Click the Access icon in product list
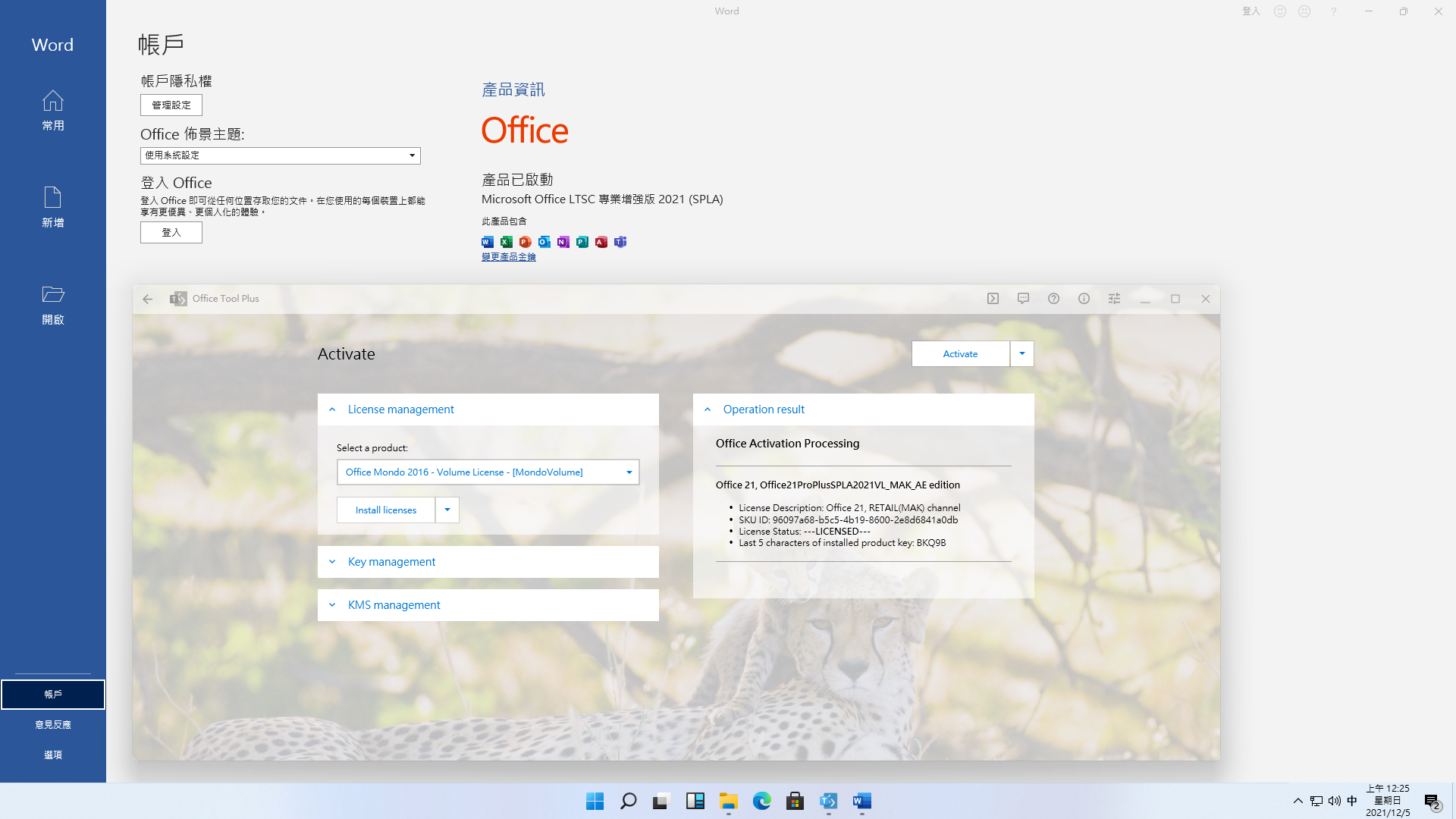Image resolution: width=1456 pixels, height=819 pixels. coord(601,242)
